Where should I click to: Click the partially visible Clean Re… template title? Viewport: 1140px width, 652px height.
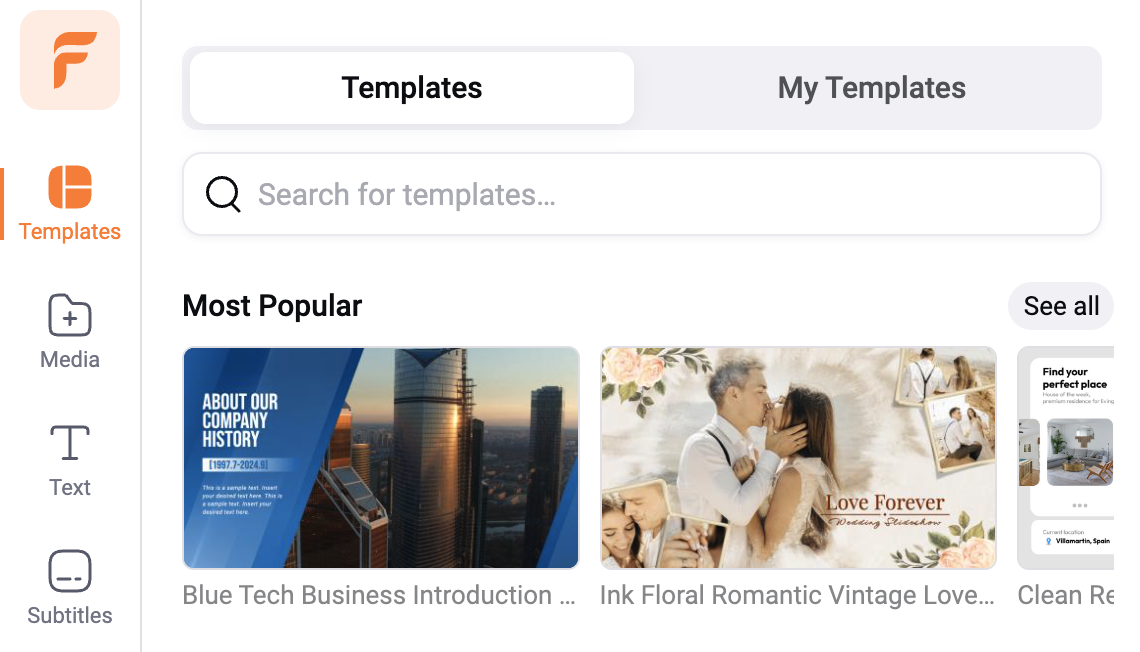(1066, 596)
